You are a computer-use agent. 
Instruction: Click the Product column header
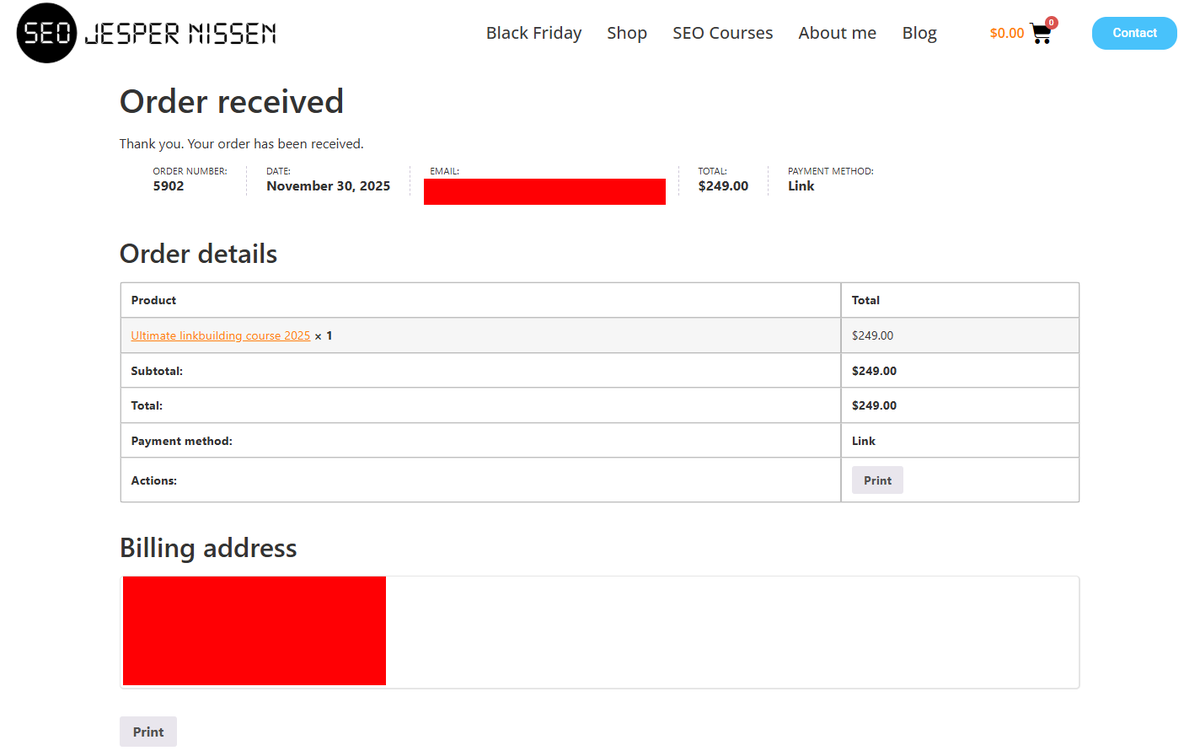[x=153, y=300]
